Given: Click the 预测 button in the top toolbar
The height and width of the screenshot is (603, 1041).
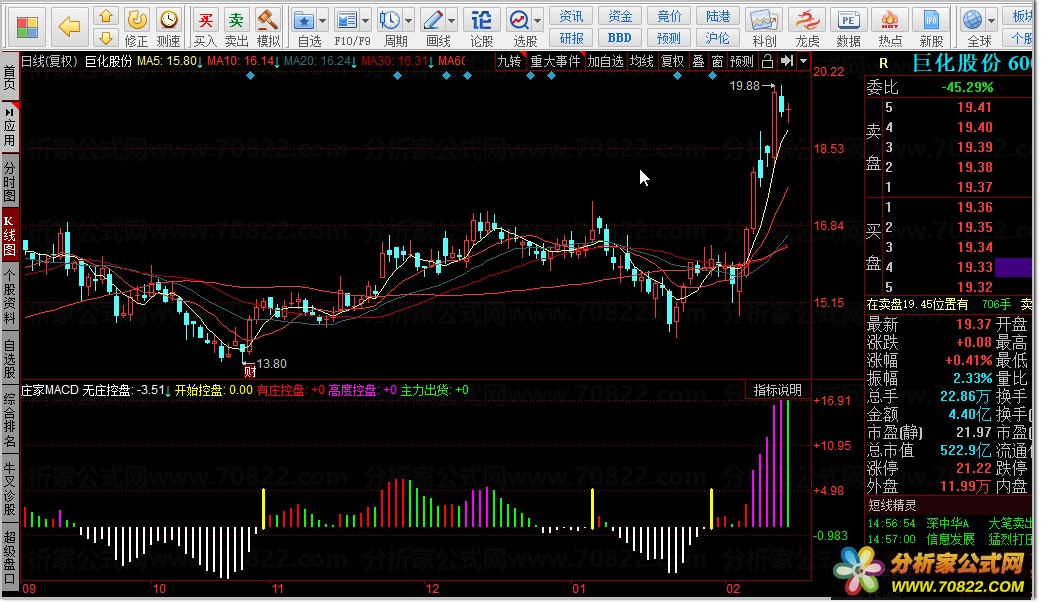Looking at the screenshot, I should [669, 38].
